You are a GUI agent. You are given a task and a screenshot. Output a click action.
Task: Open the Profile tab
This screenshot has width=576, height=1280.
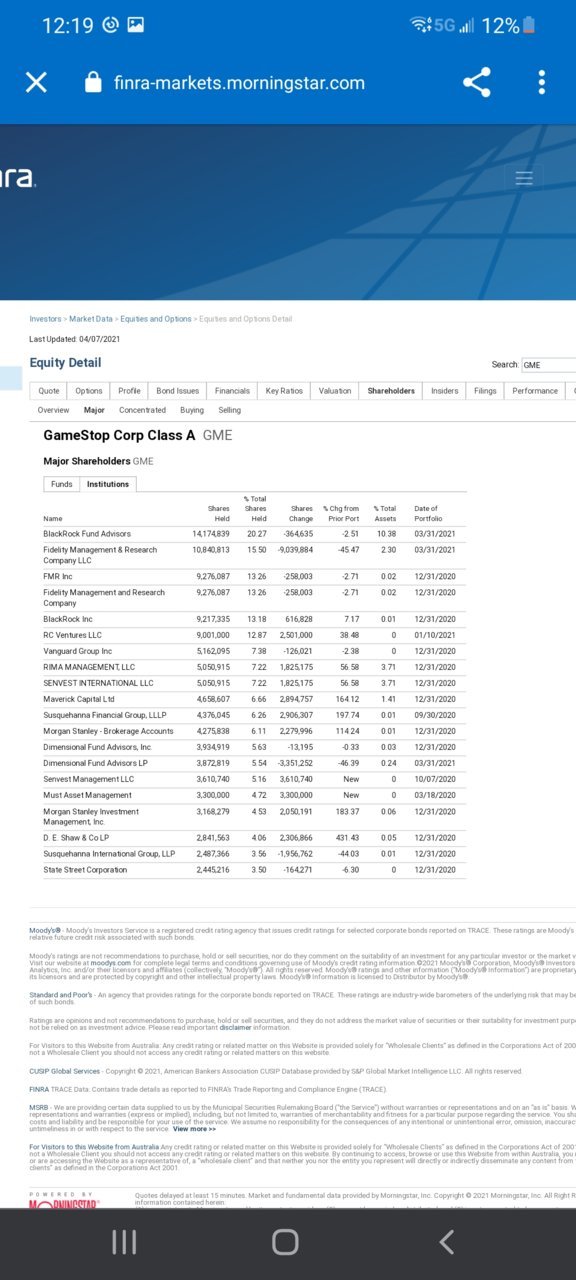(129, 391)
